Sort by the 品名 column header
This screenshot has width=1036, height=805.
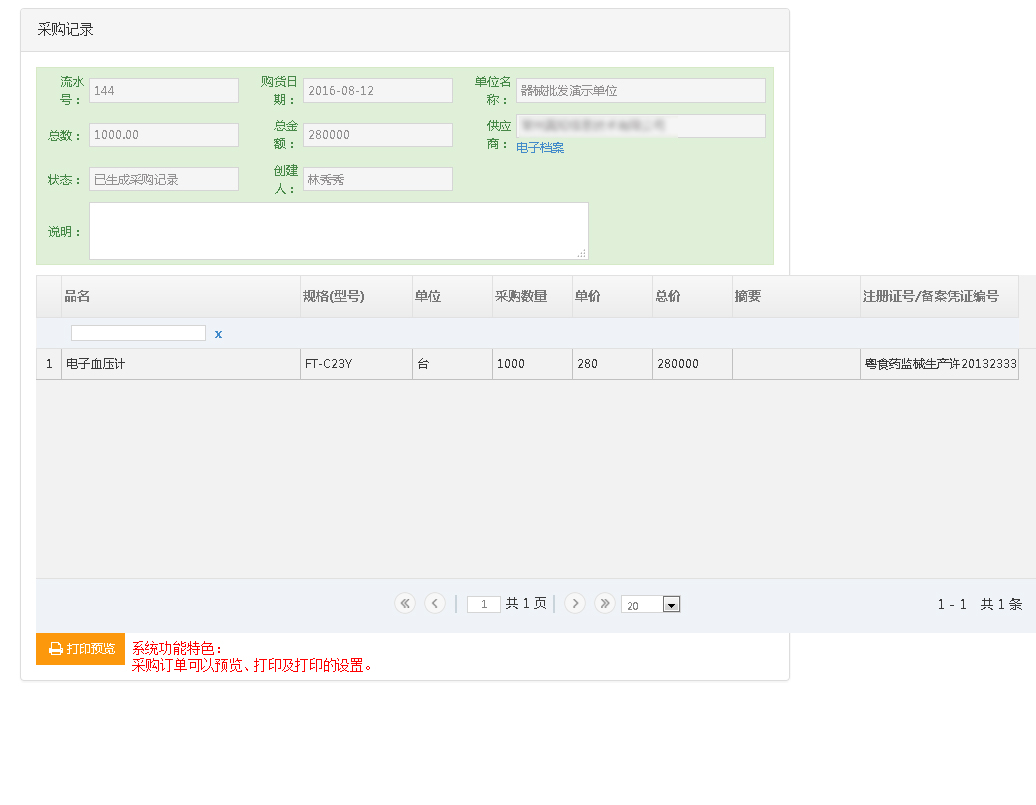pos(180,297)
